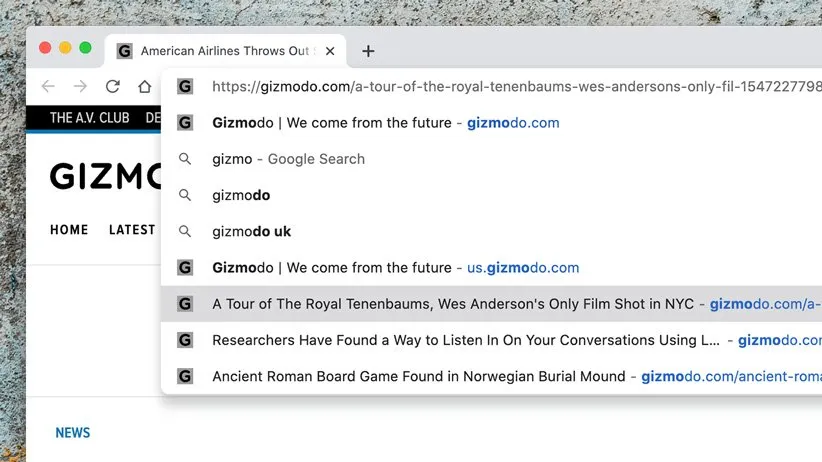Viewport: 822px width, 462px height.
Task: Pick the 'gizmodo' search suggestion
Action: point(241,195)
